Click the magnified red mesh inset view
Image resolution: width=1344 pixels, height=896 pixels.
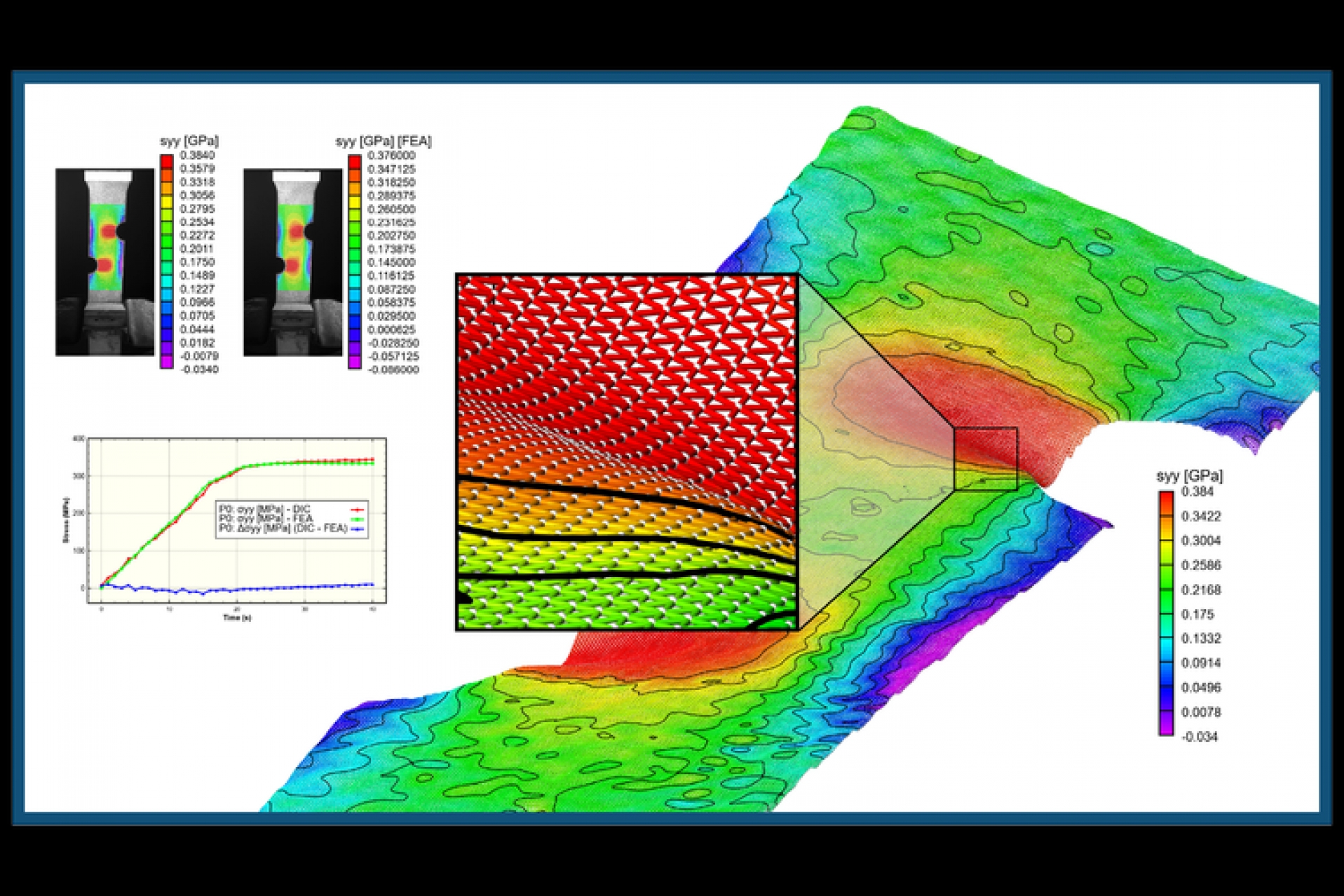pyautogui.click(x=626, y=452)
